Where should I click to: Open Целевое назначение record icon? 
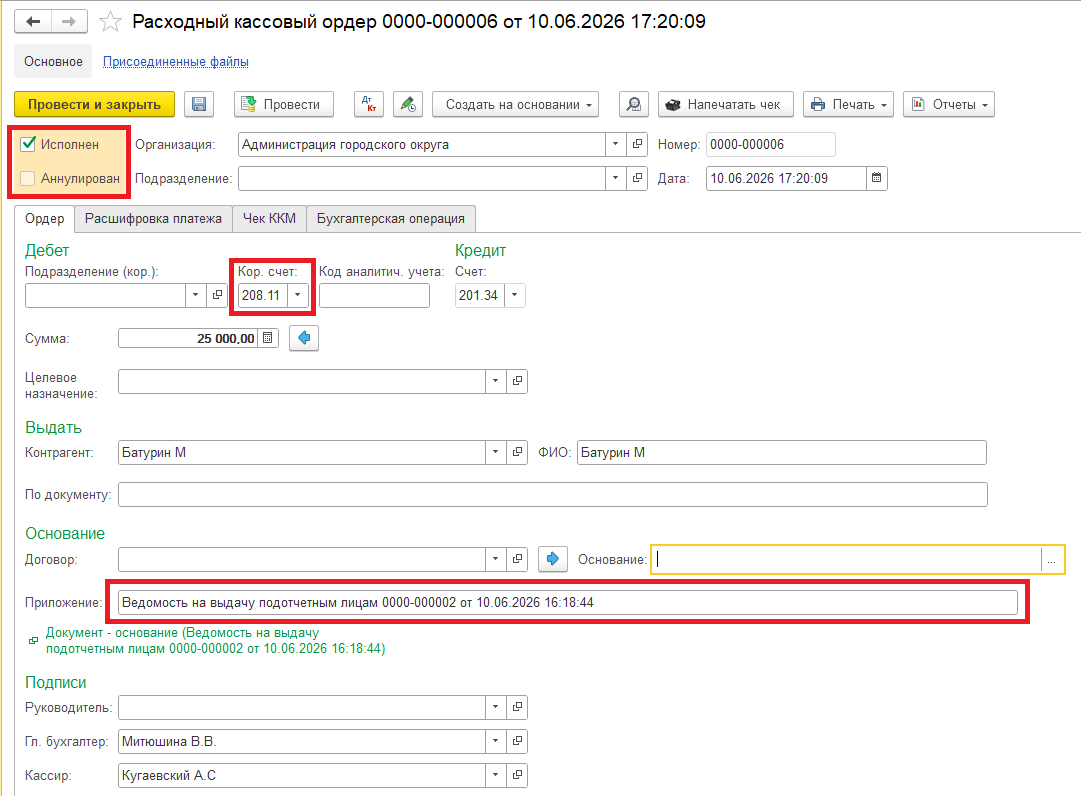coord(517,381)
